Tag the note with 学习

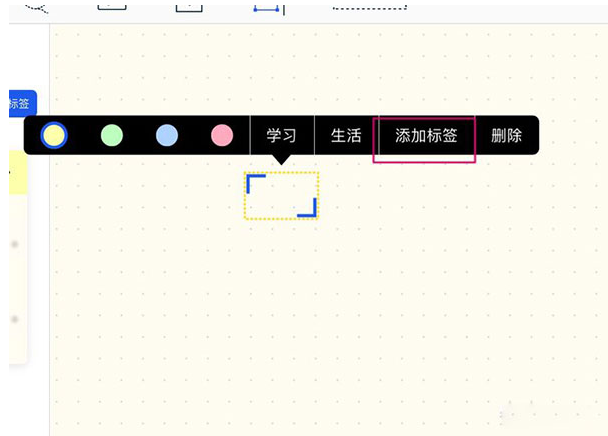pos(282,135)
